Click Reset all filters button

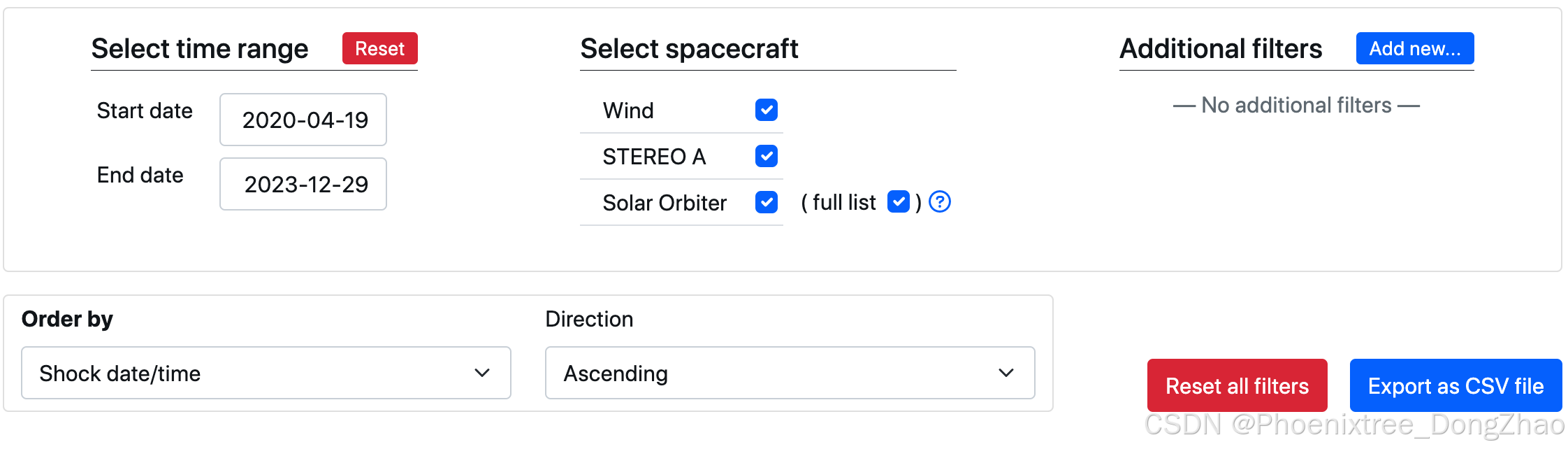(x=1237, y=385)
